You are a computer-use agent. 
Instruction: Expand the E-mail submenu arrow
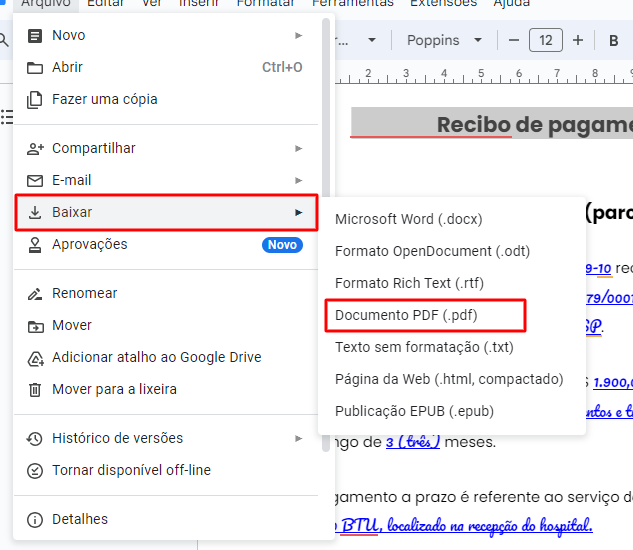point(298,181)
